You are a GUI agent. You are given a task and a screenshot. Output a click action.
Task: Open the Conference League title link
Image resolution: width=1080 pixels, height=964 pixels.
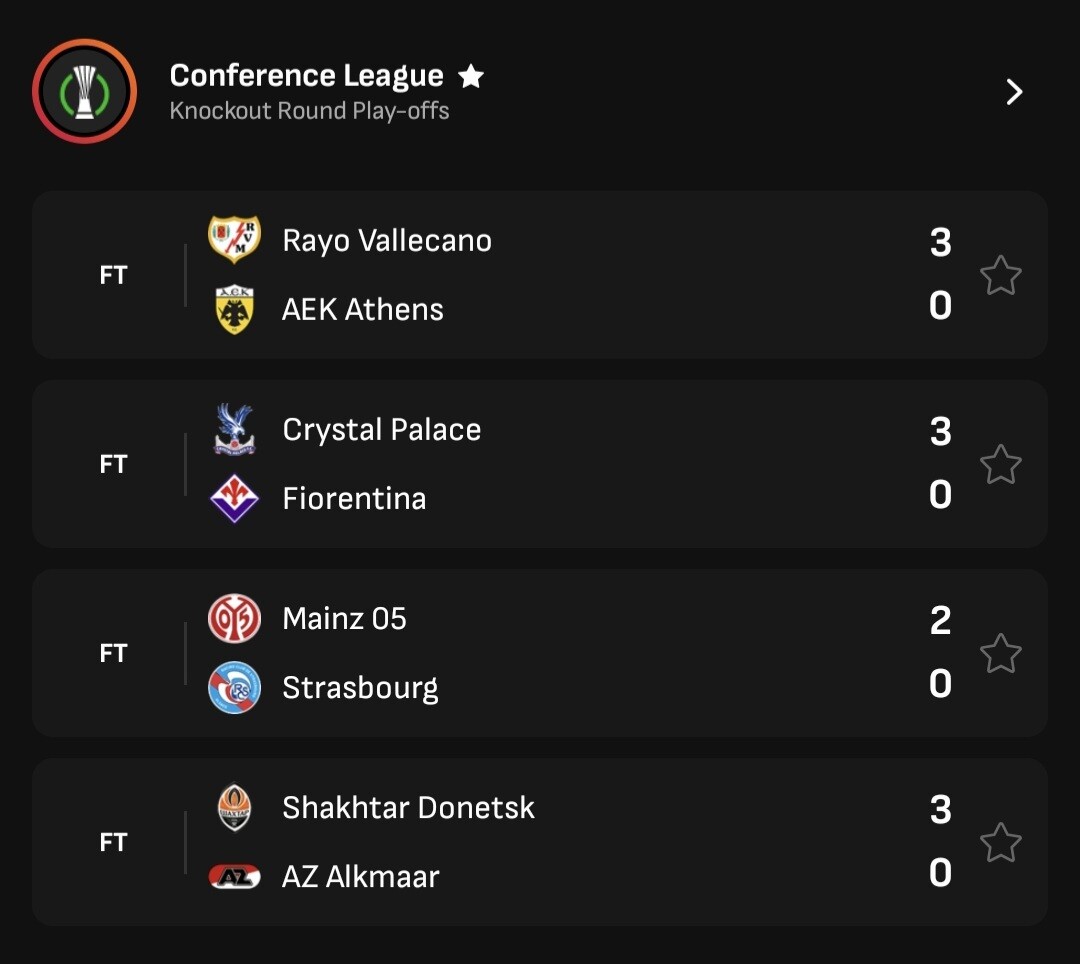[306, 76]
